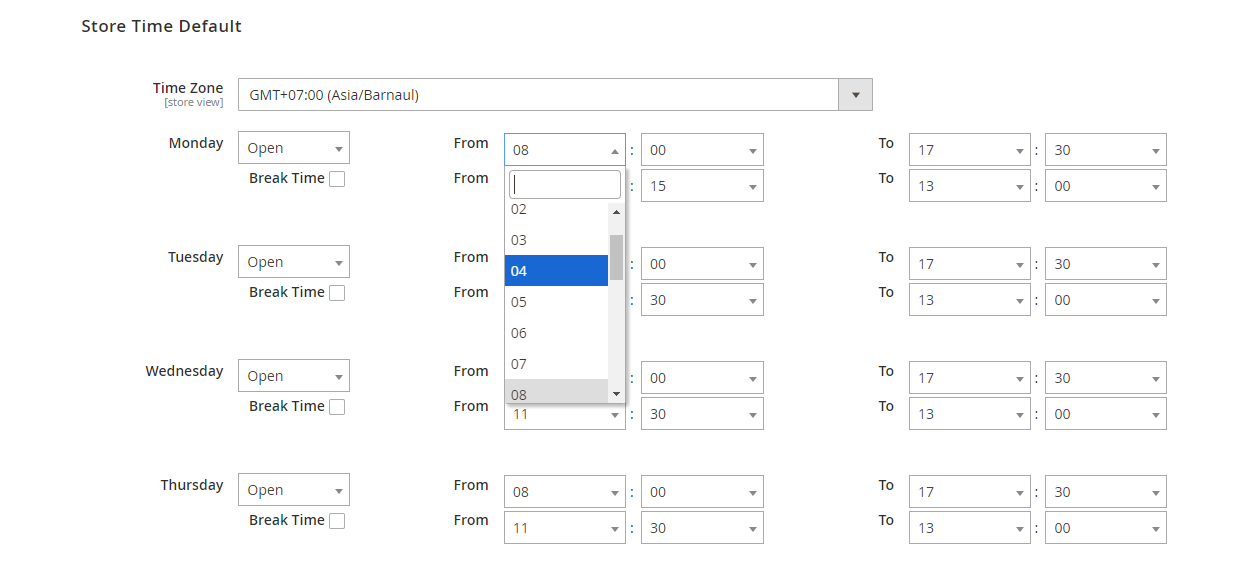Viewport: 1257px width, 563px height.
Task: Collapse the open Monday From hour dropdown
Action: pyautogui.click(x=565, y=150)
